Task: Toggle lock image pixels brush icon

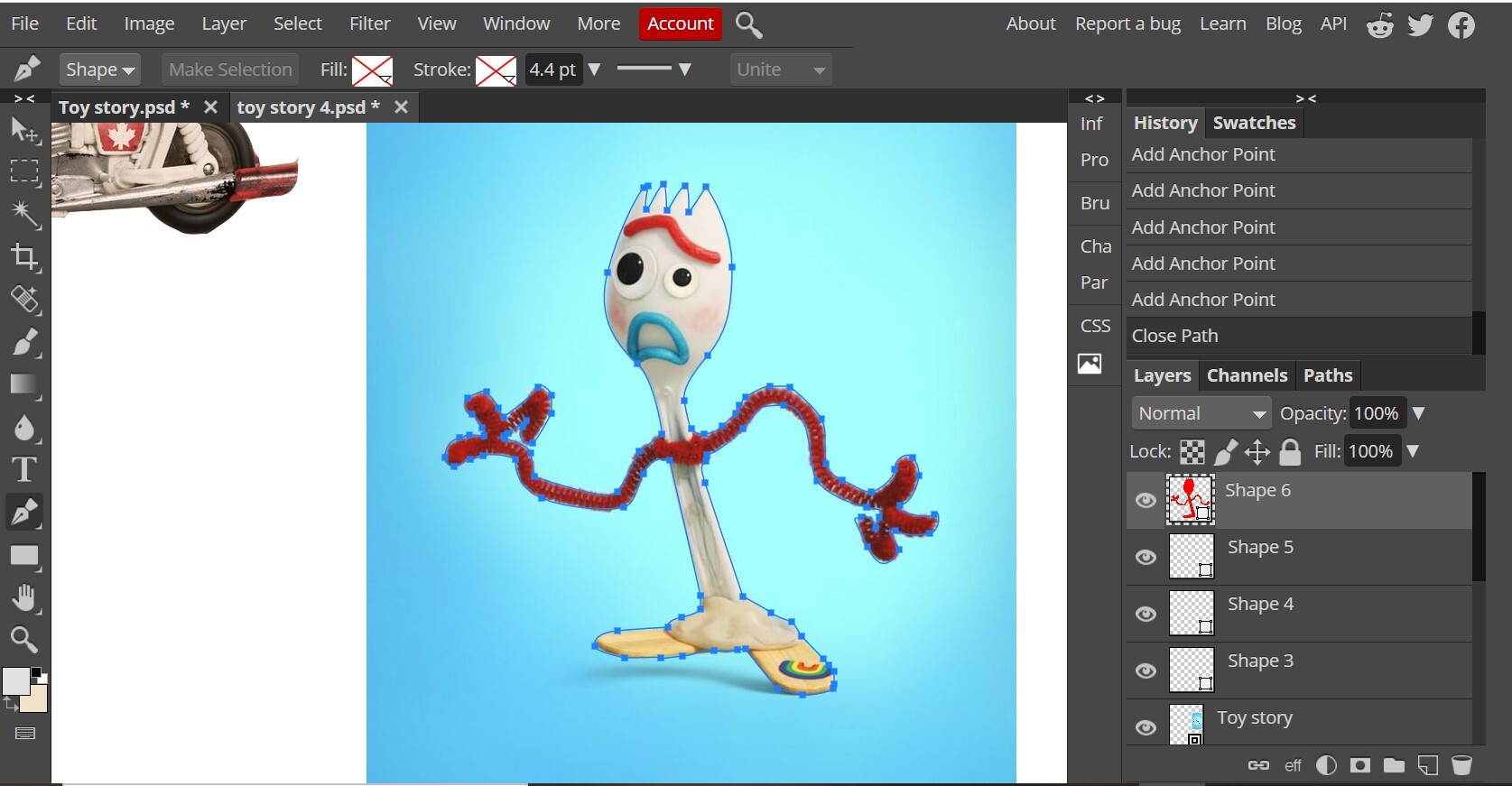Action: [x=1225, y=451]
